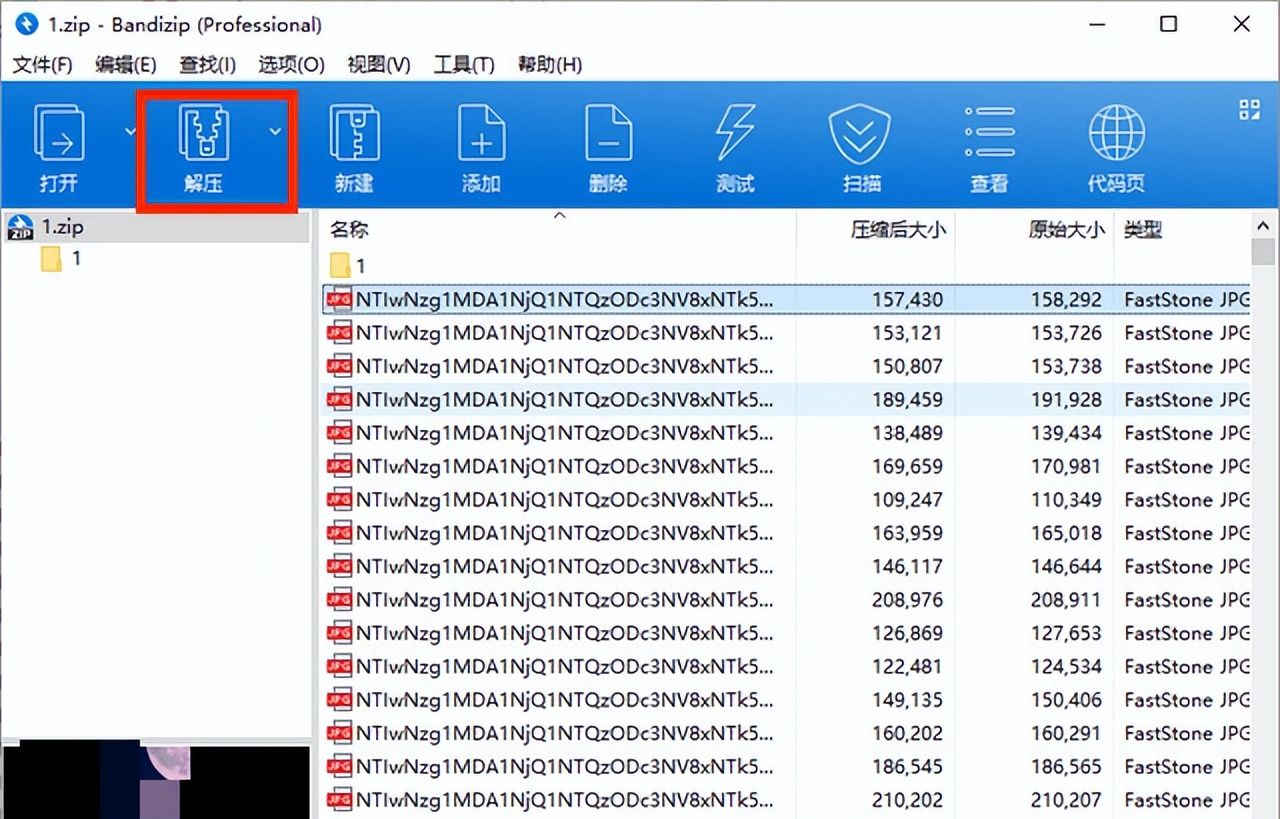Open the Help (帮助) menu
Viewport: 1280px width, 819px height.
click(x=549, y=65)
